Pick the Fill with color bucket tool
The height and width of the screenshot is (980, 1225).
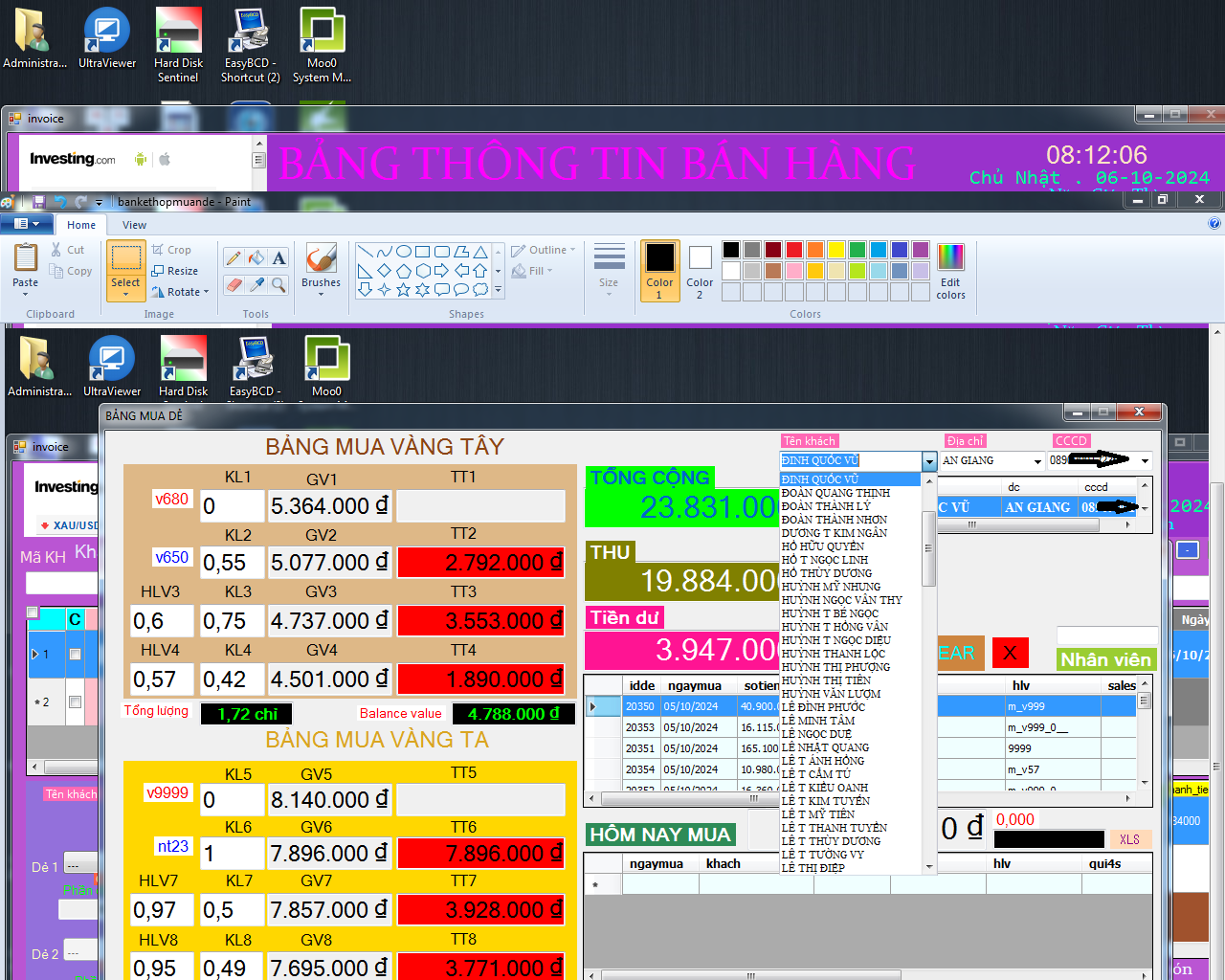(256, 258)
